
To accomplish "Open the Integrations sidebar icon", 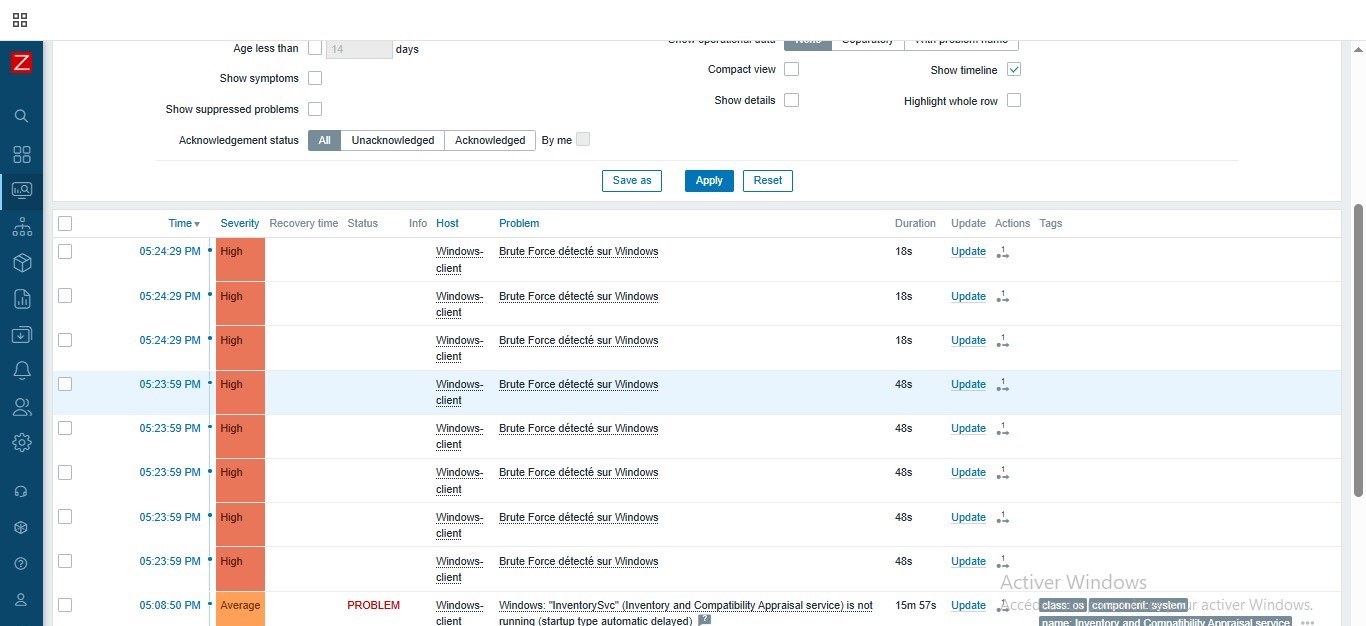I will pyautogui.click(x=21, y=527).
